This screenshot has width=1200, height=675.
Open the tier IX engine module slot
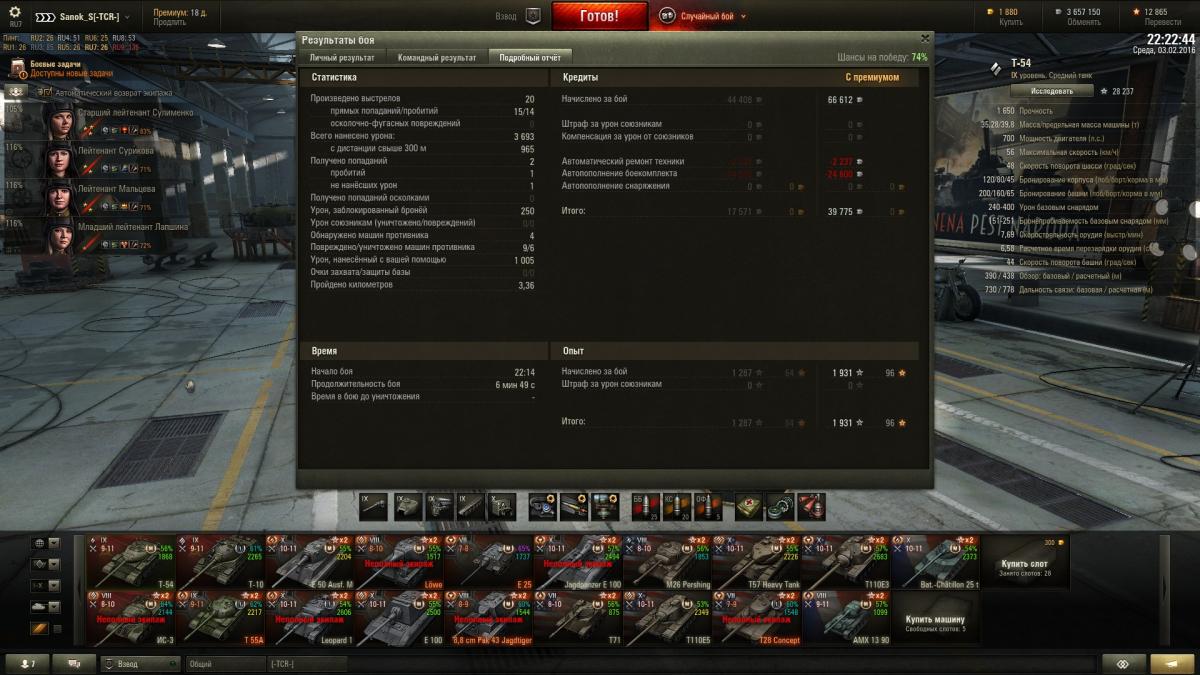click(x=440, y=506)
